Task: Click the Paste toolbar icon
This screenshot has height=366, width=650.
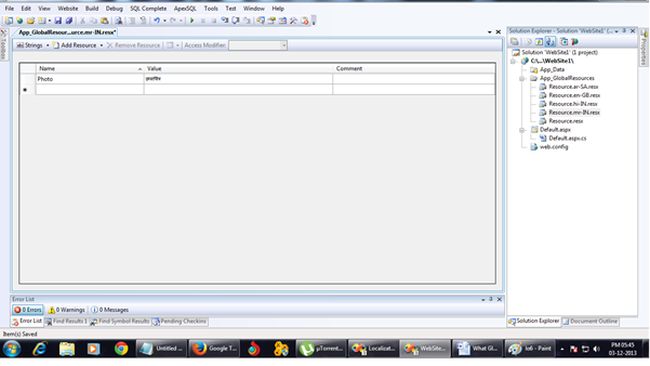Action: [x=104, y=20]
